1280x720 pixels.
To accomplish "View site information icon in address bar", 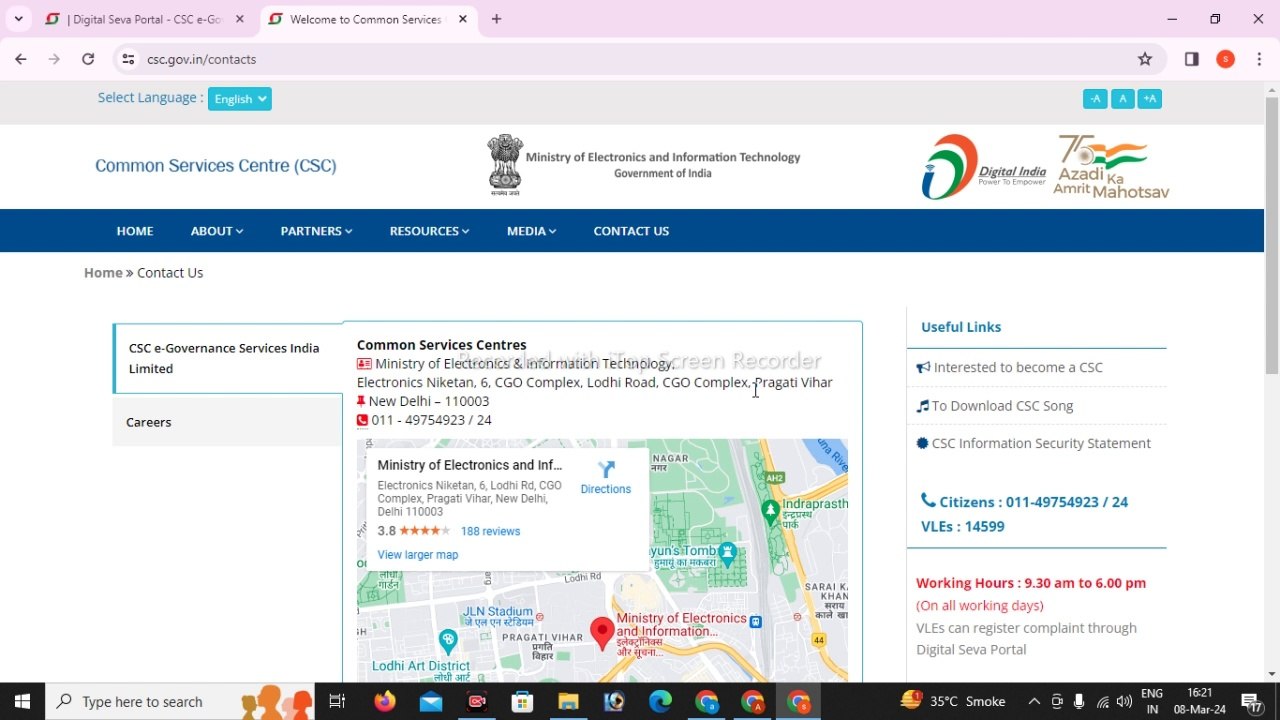I will pos(128,59).
